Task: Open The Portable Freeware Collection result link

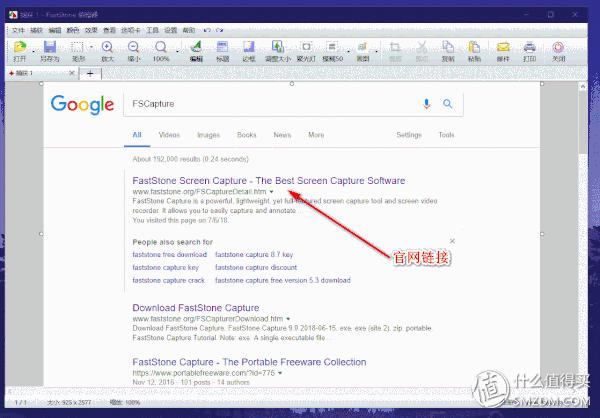Action: [249, 362]
